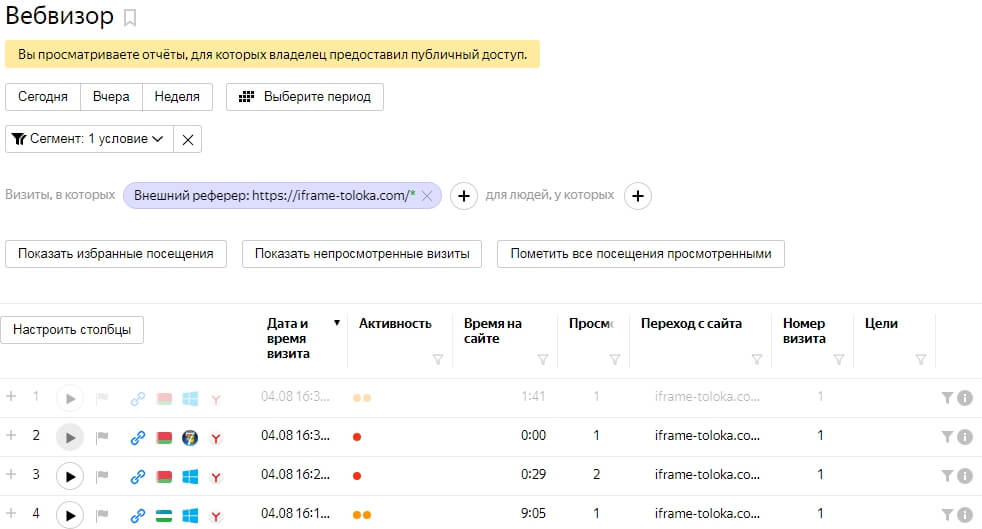982x529 pixels.
Task: Add a visit condition with plus
Action: point(463,196)
